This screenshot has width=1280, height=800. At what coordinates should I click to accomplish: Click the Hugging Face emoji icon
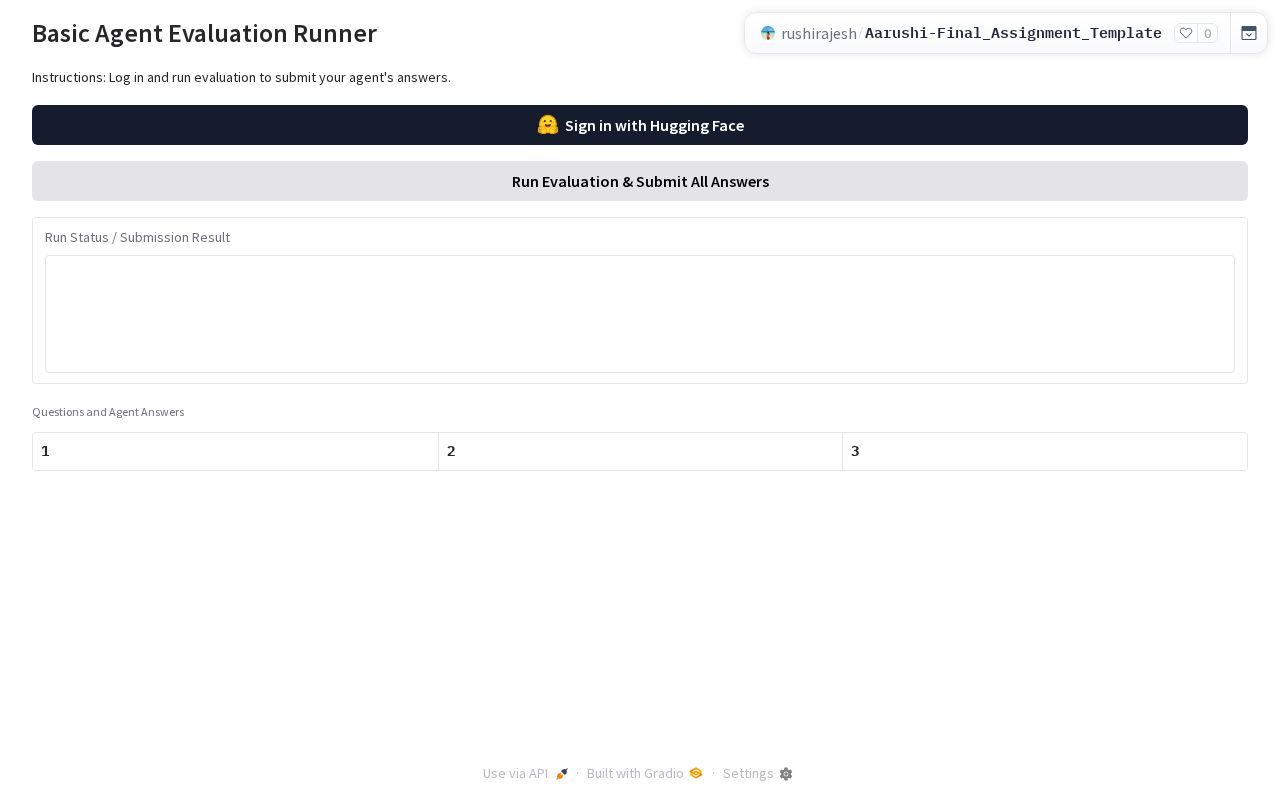pos(547,125)
